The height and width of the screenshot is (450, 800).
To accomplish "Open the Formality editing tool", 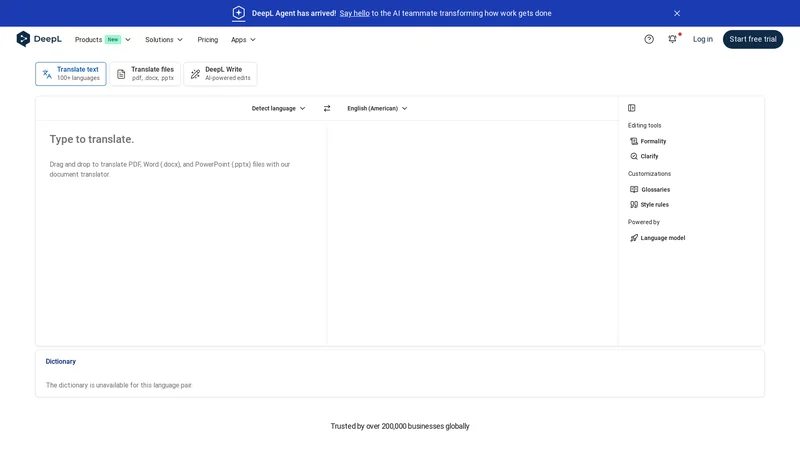I will coord(648,141).
